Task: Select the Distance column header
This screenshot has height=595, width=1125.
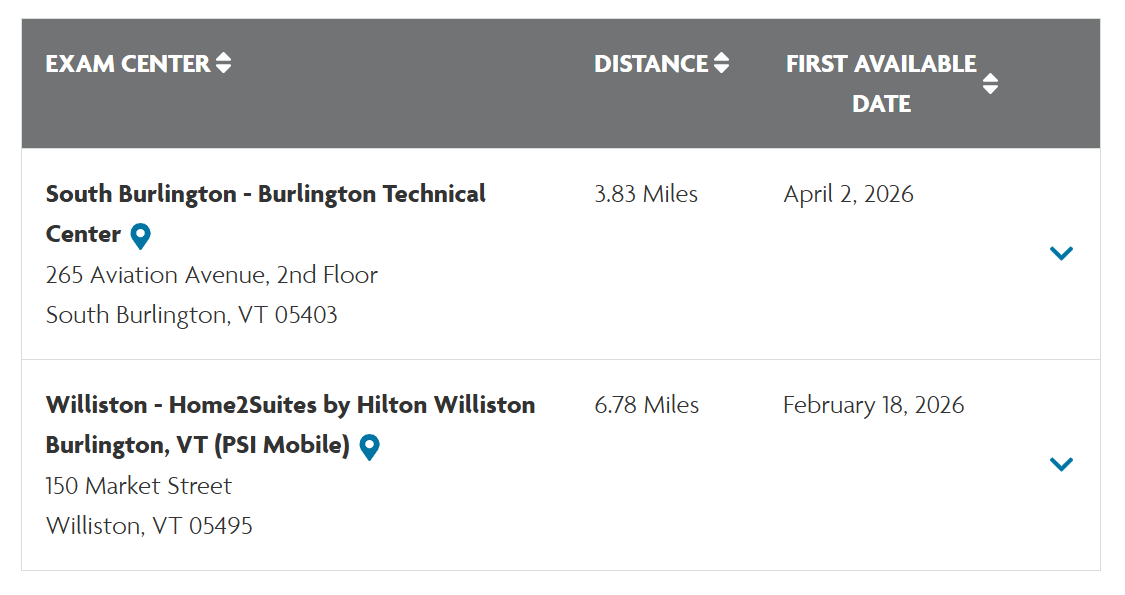Action: click(651, 64)
